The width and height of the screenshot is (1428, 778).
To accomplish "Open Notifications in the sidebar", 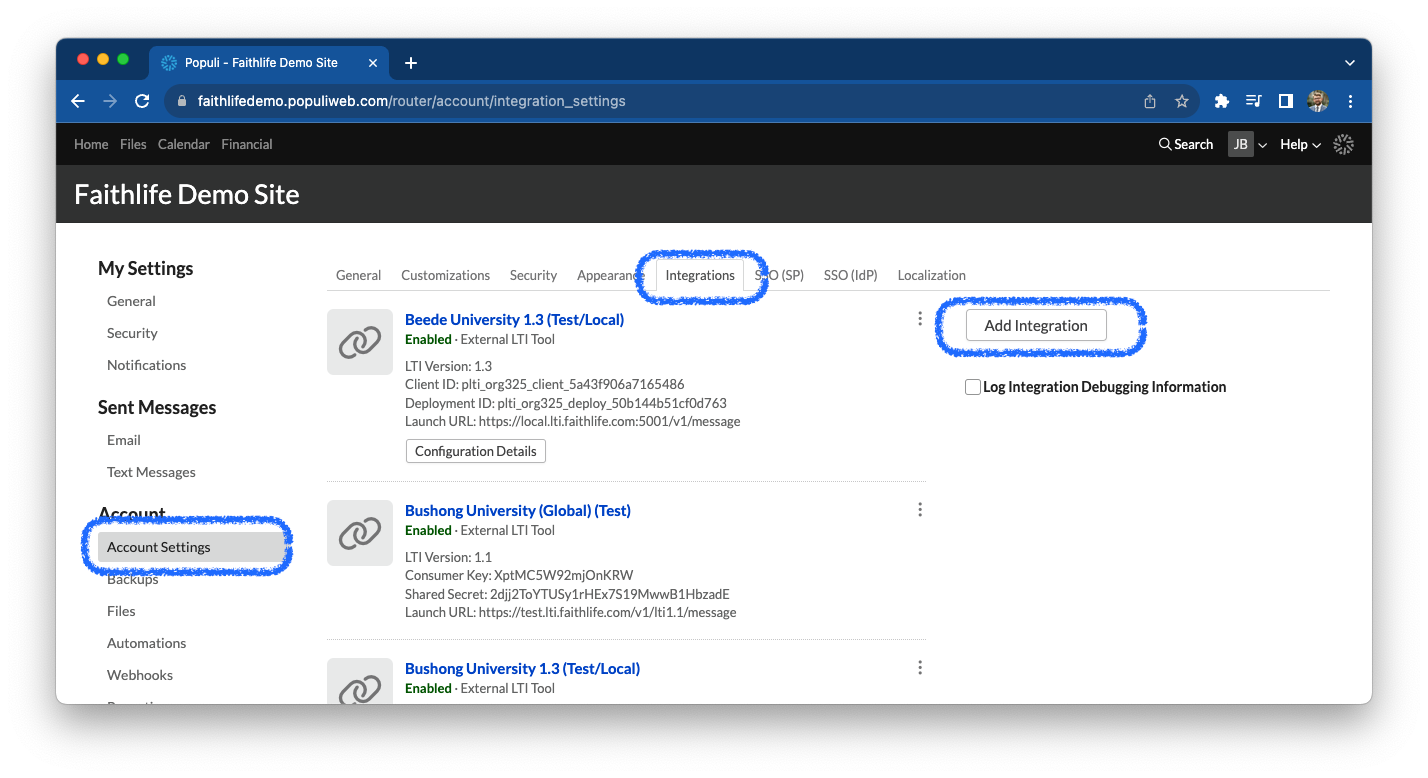I will 146,365.
